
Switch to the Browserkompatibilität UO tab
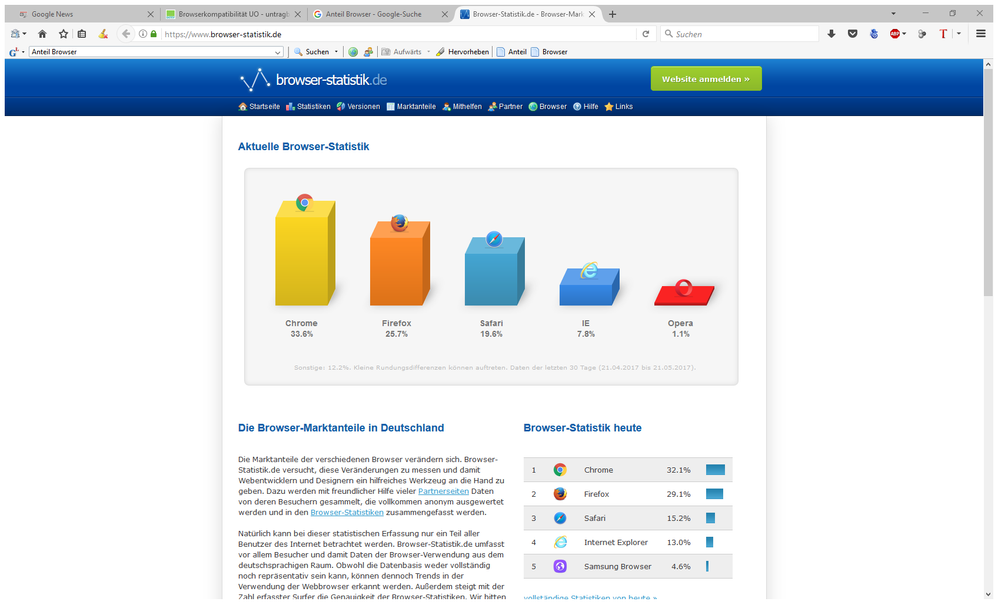233,14
